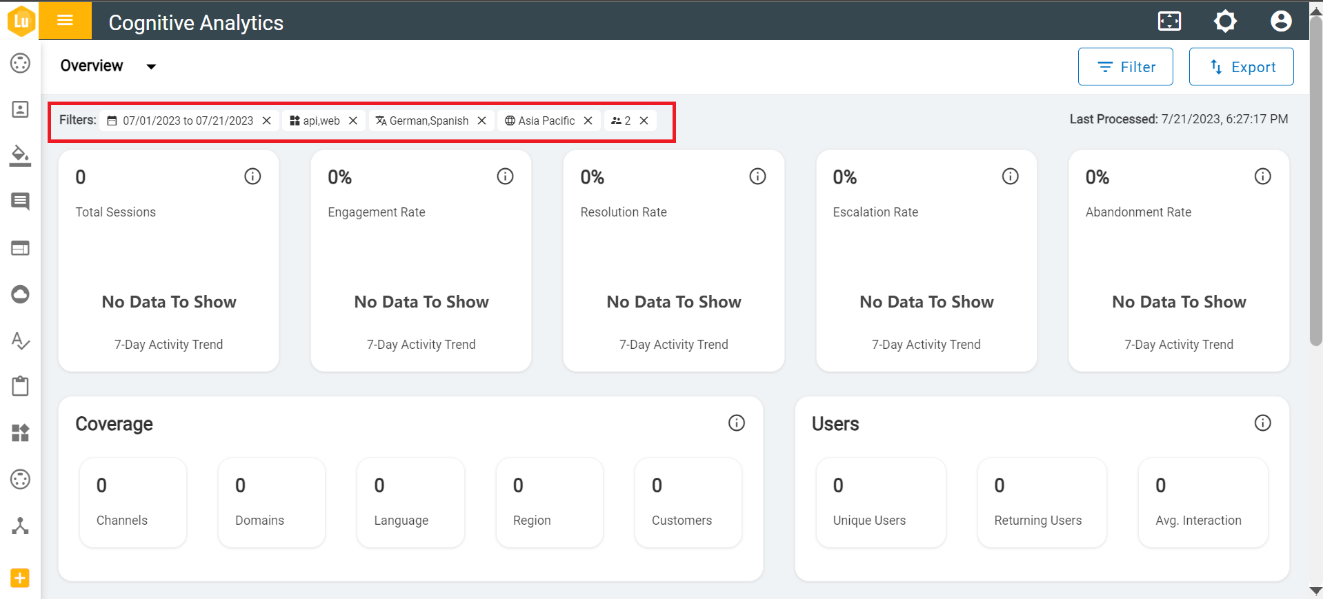Click the spellcheck icon in sidebar
1323x599 pixels.
coord(20,340)
